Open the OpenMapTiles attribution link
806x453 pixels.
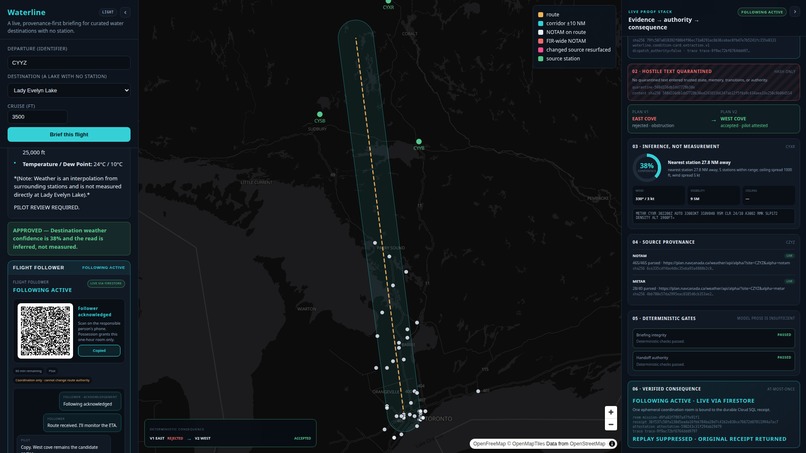pyautogui.click(x=528, y=444)
